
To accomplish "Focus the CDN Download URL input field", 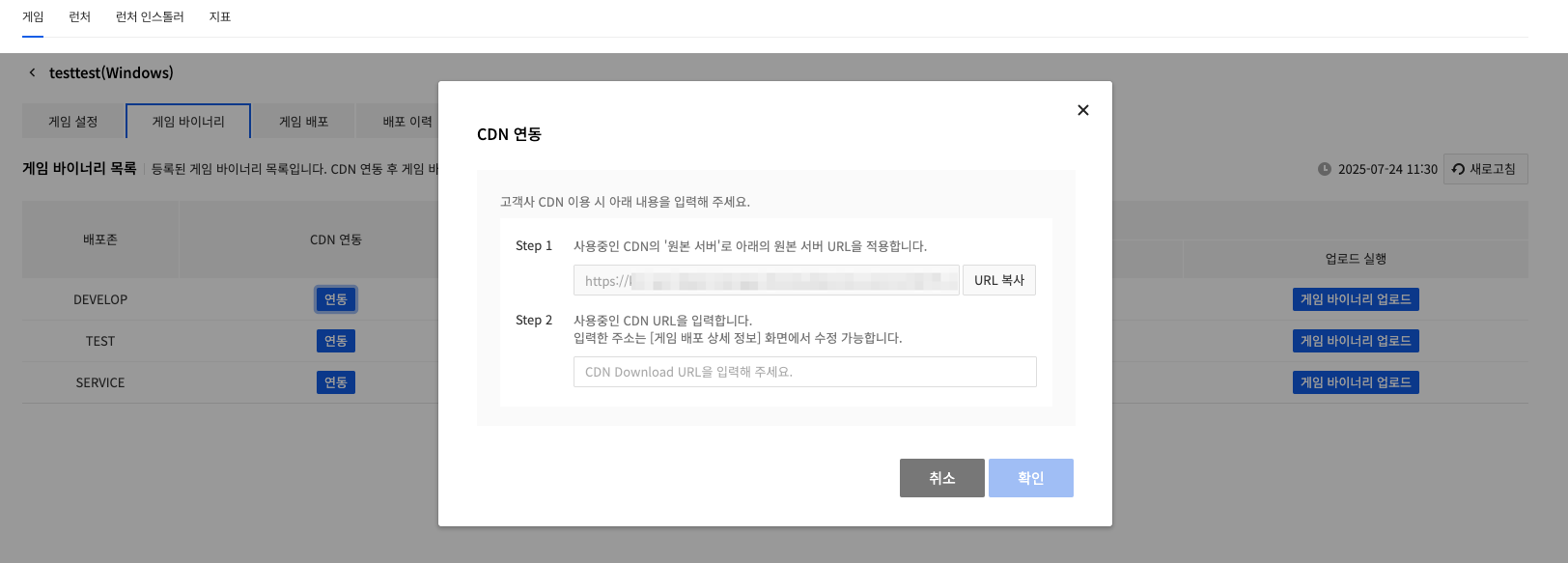I will 805,372.
